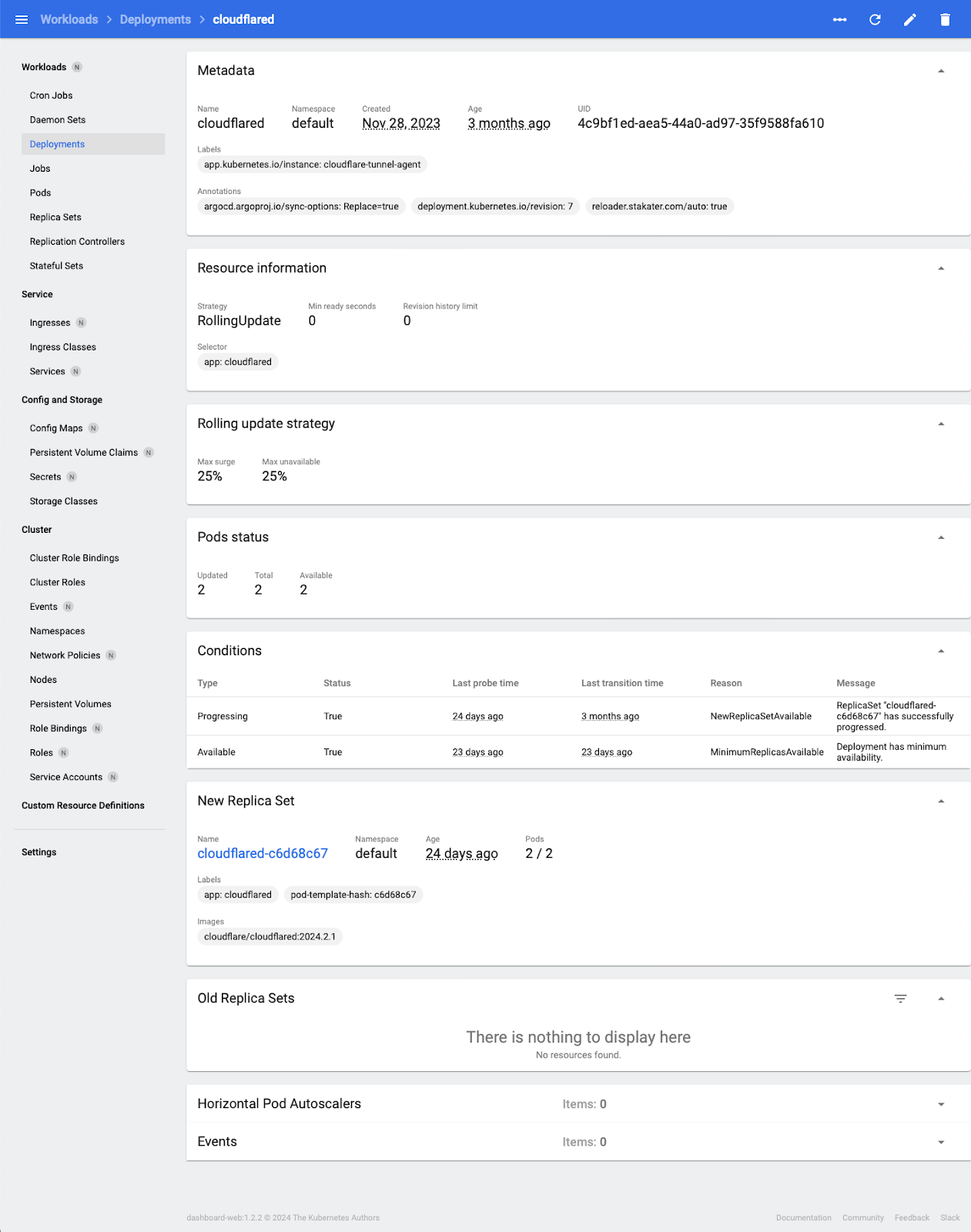The height and width of the screenshot is (1232, 971).
Task: Open Roles in the sidebar
Action: 42,753
